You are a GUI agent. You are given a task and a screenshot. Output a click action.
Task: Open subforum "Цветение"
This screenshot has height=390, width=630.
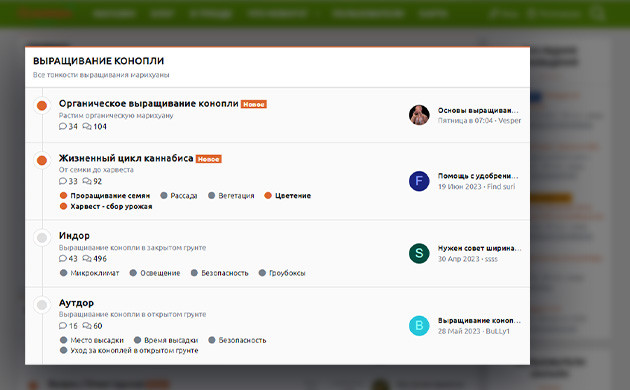(293, 196)
